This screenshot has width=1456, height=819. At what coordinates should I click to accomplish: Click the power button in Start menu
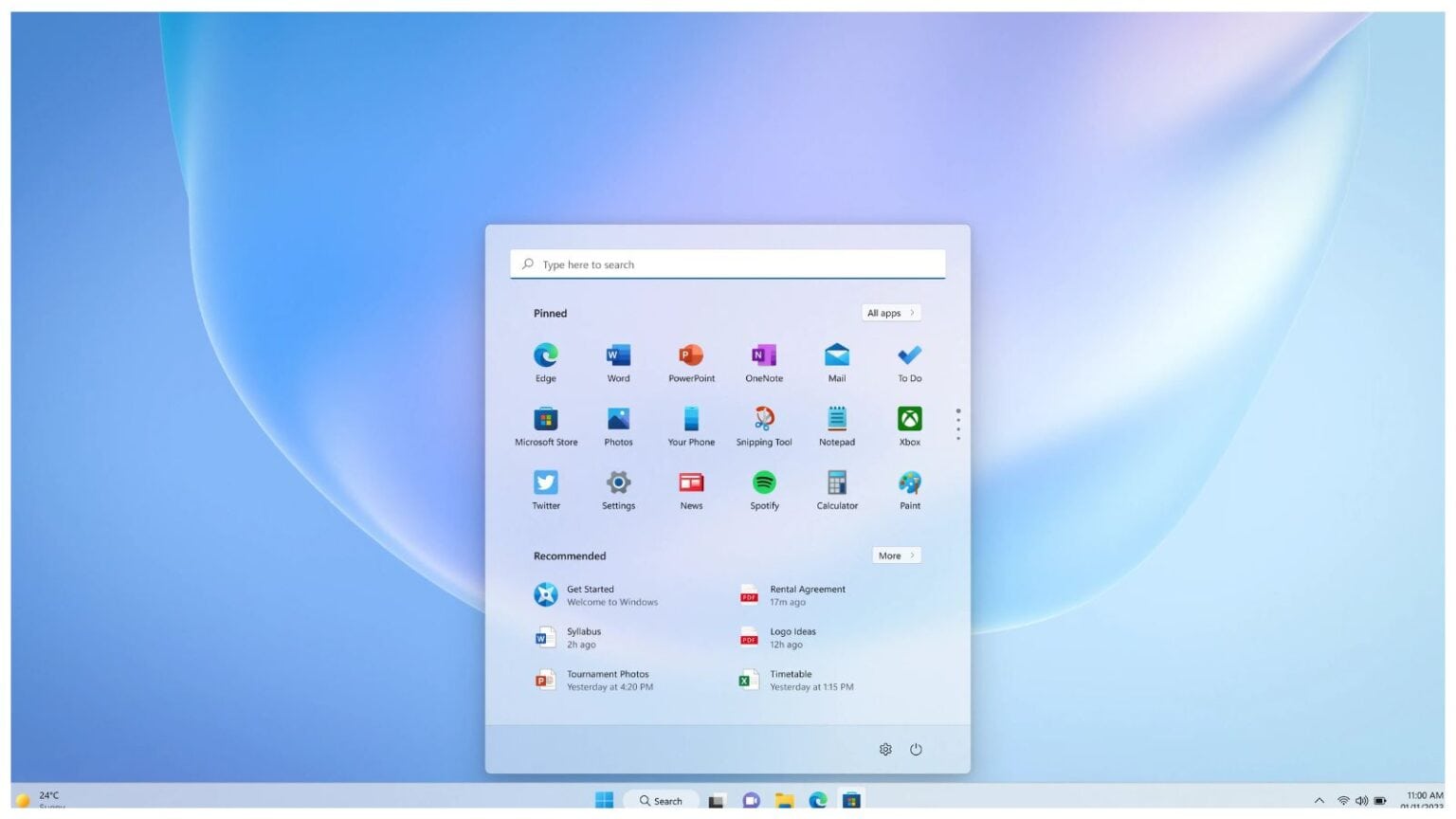point(916,749)
